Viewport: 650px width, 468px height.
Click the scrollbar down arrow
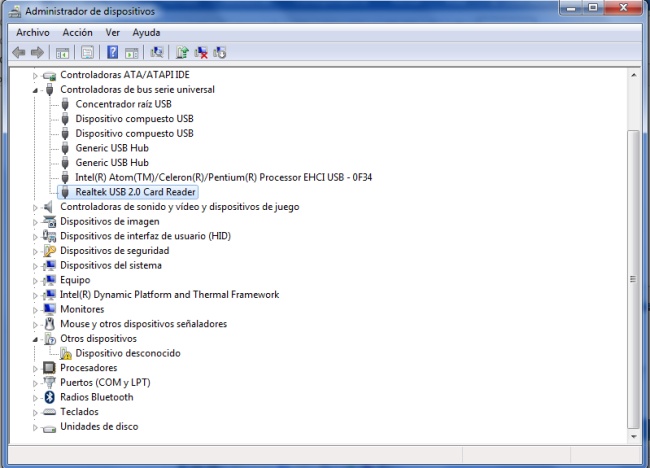(x=633, y=436)
